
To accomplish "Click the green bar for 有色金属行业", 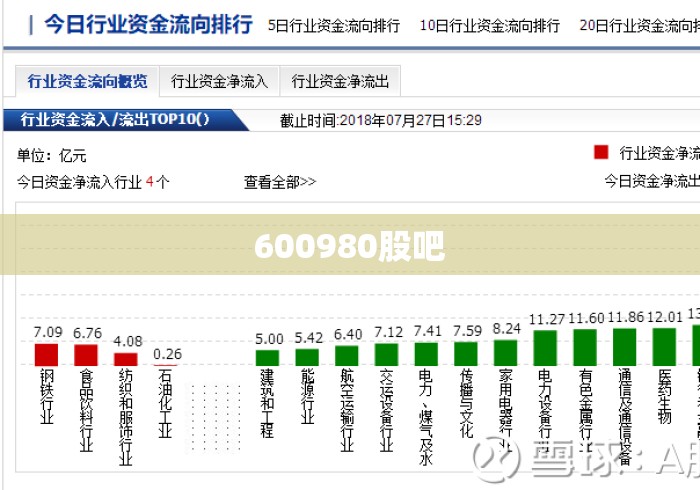I will 585,348.
